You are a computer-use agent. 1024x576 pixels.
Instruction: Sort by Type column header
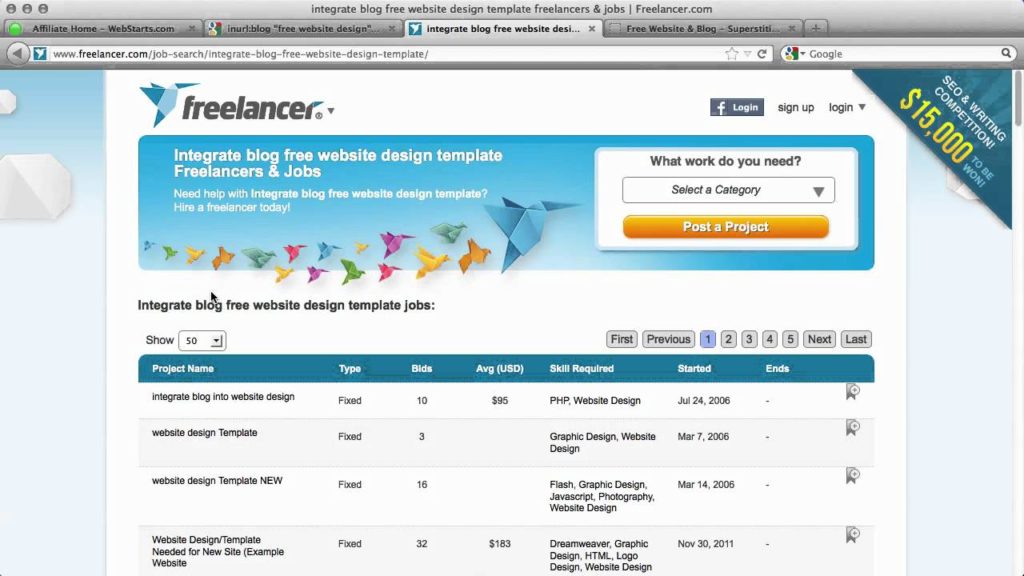[x=349, y=368]
